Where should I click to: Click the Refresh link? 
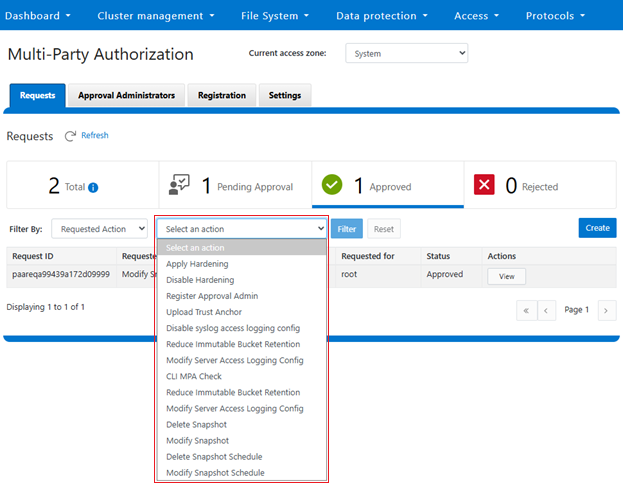[95, 136]
